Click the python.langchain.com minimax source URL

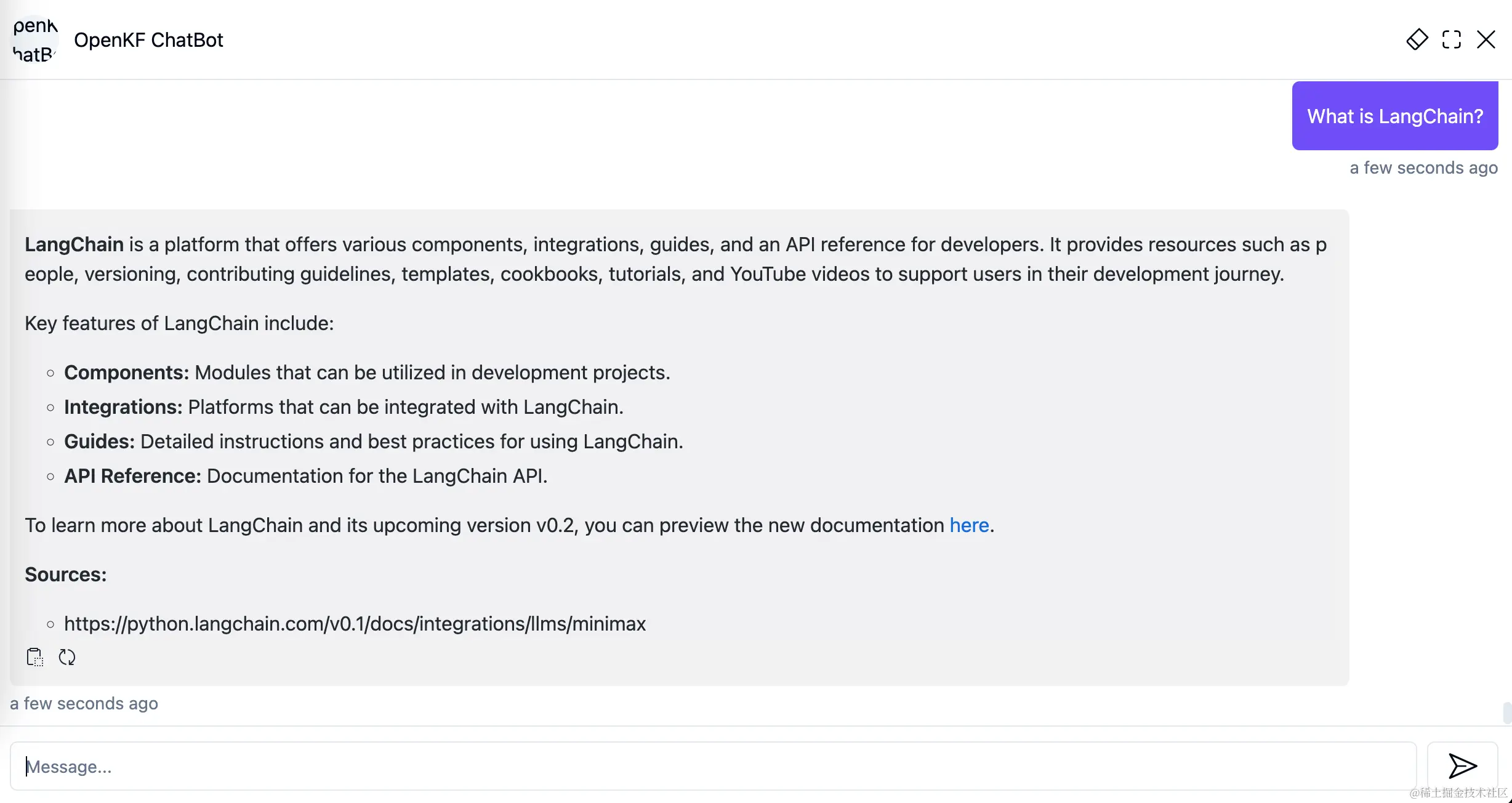click(355, 624)
